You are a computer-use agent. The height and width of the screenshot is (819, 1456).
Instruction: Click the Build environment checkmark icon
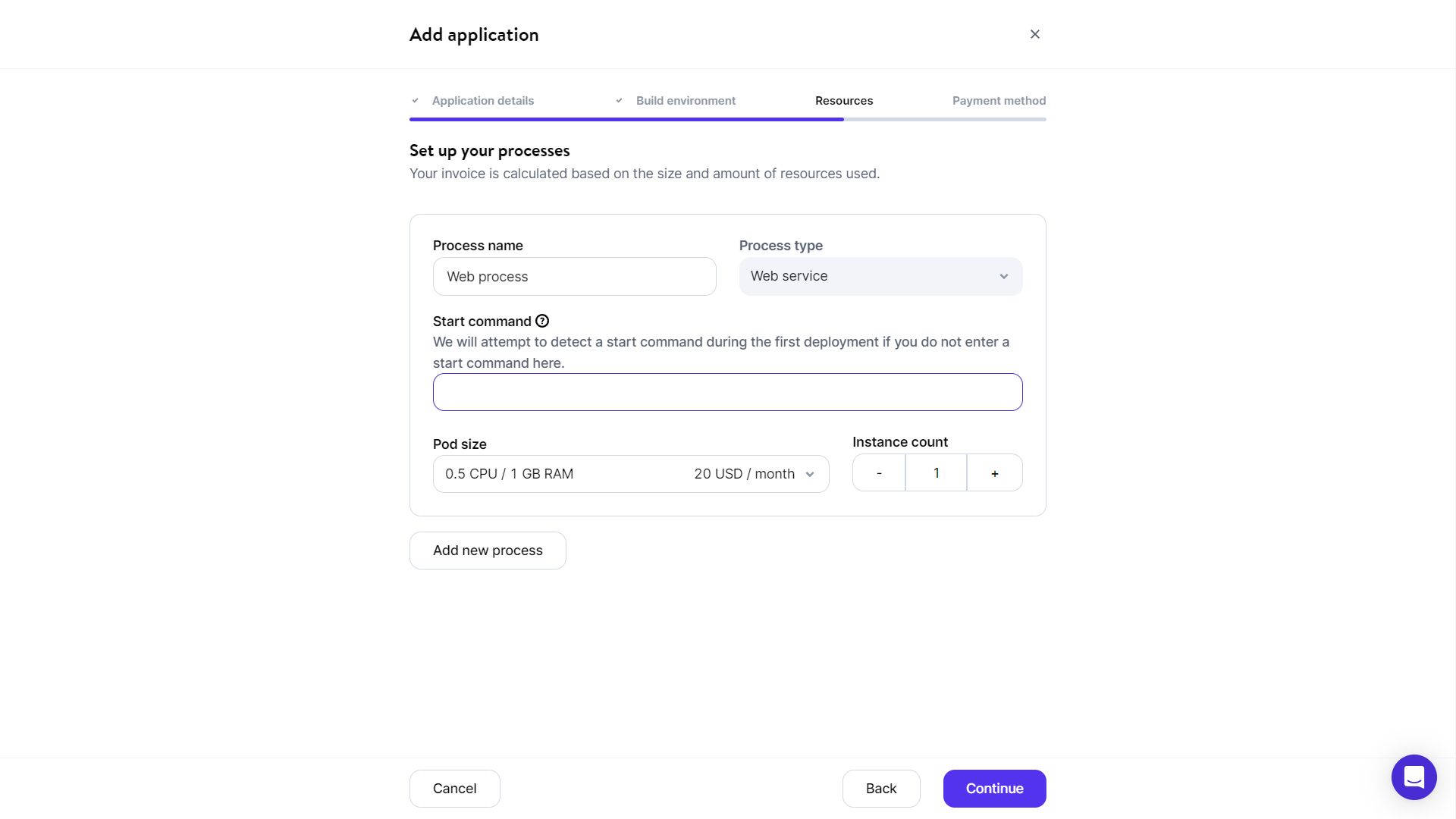pyautogui.click(x=619, y=101)
